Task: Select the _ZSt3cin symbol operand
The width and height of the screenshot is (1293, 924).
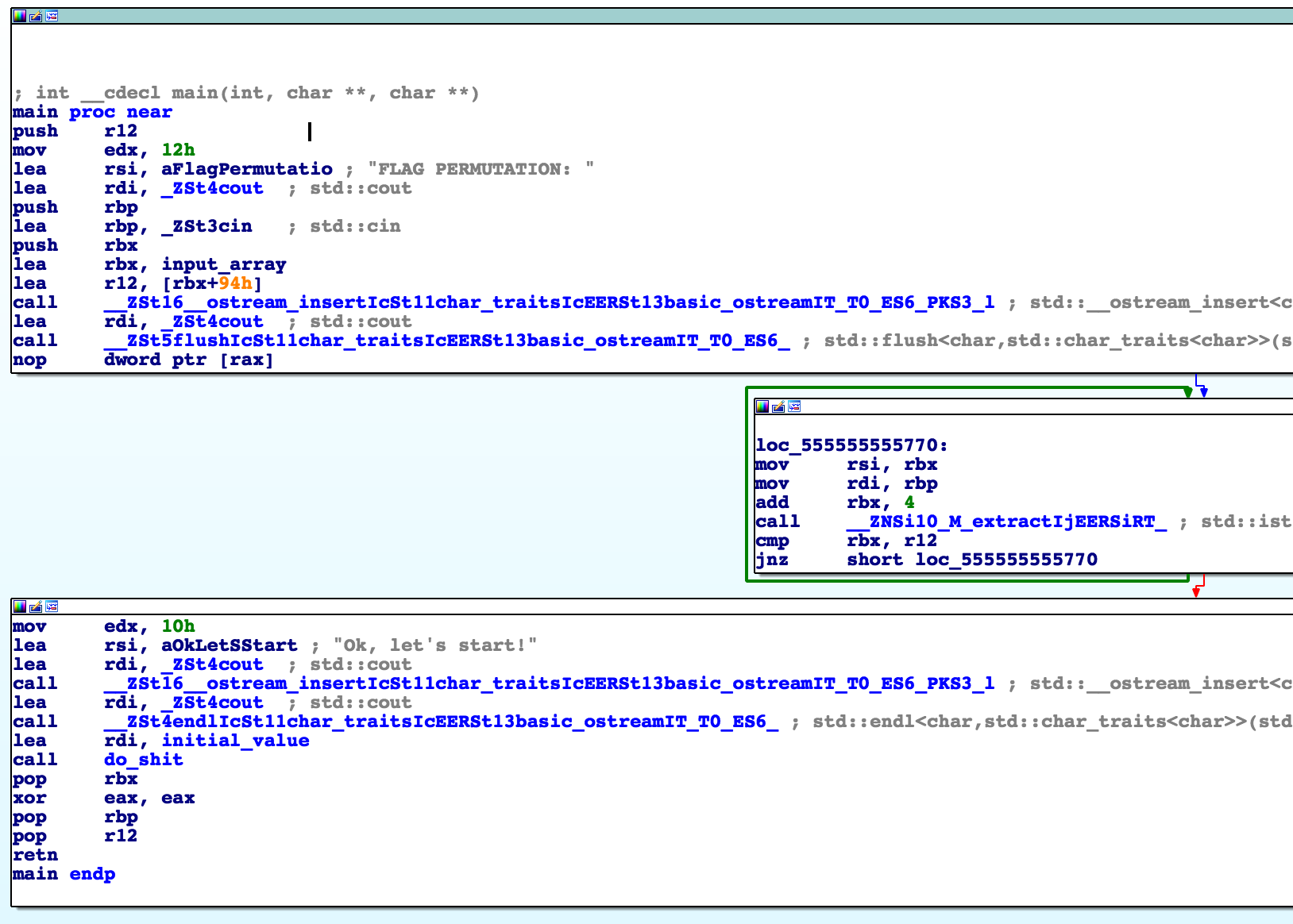Action: (206, 226)
